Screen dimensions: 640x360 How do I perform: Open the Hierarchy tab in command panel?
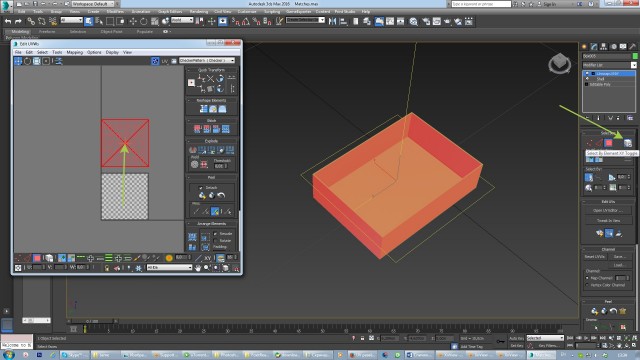604,47
